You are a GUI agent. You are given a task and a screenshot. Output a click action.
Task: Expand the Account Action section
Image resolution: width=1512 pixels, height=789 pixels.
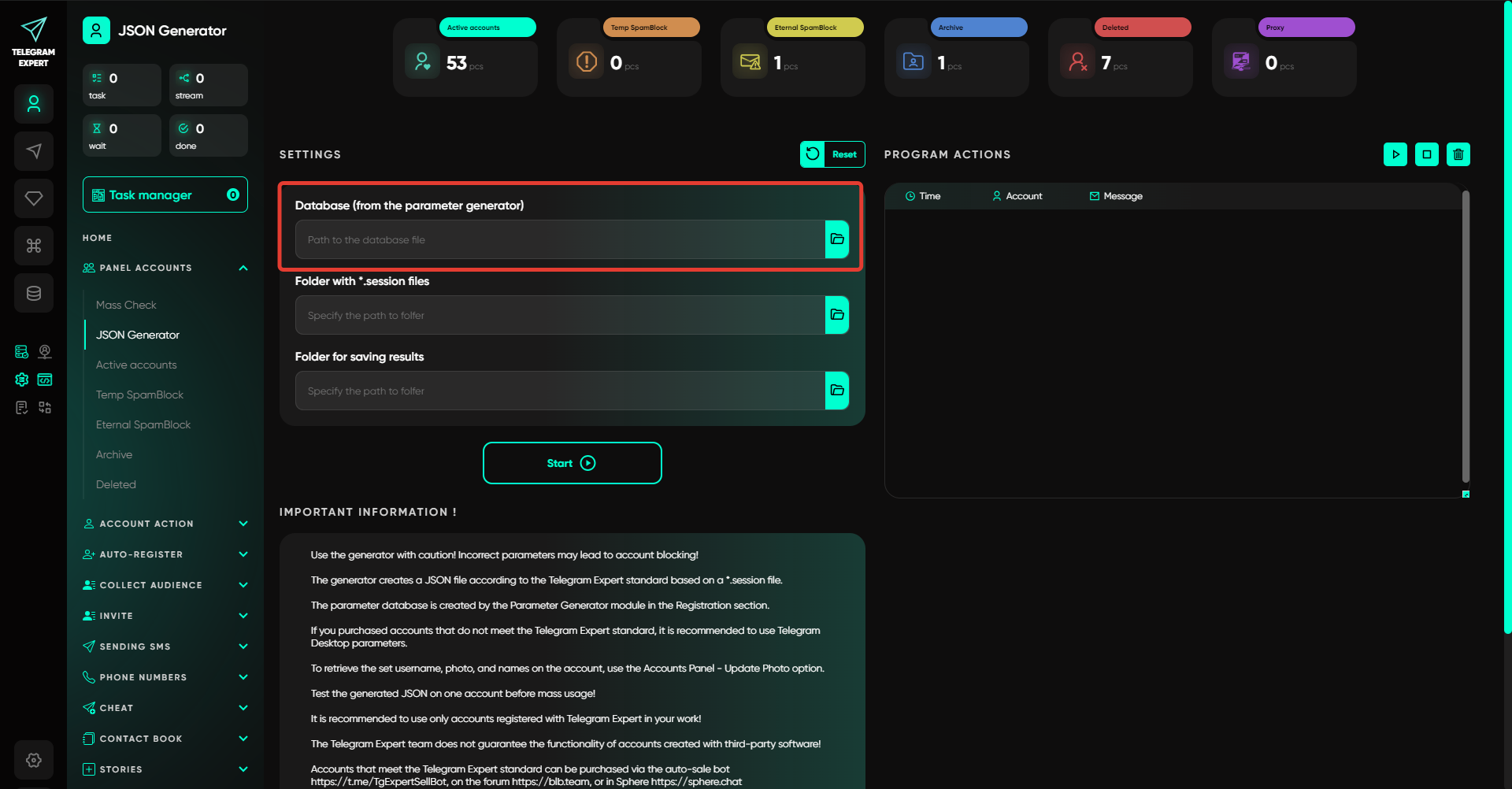coord(243,524)
